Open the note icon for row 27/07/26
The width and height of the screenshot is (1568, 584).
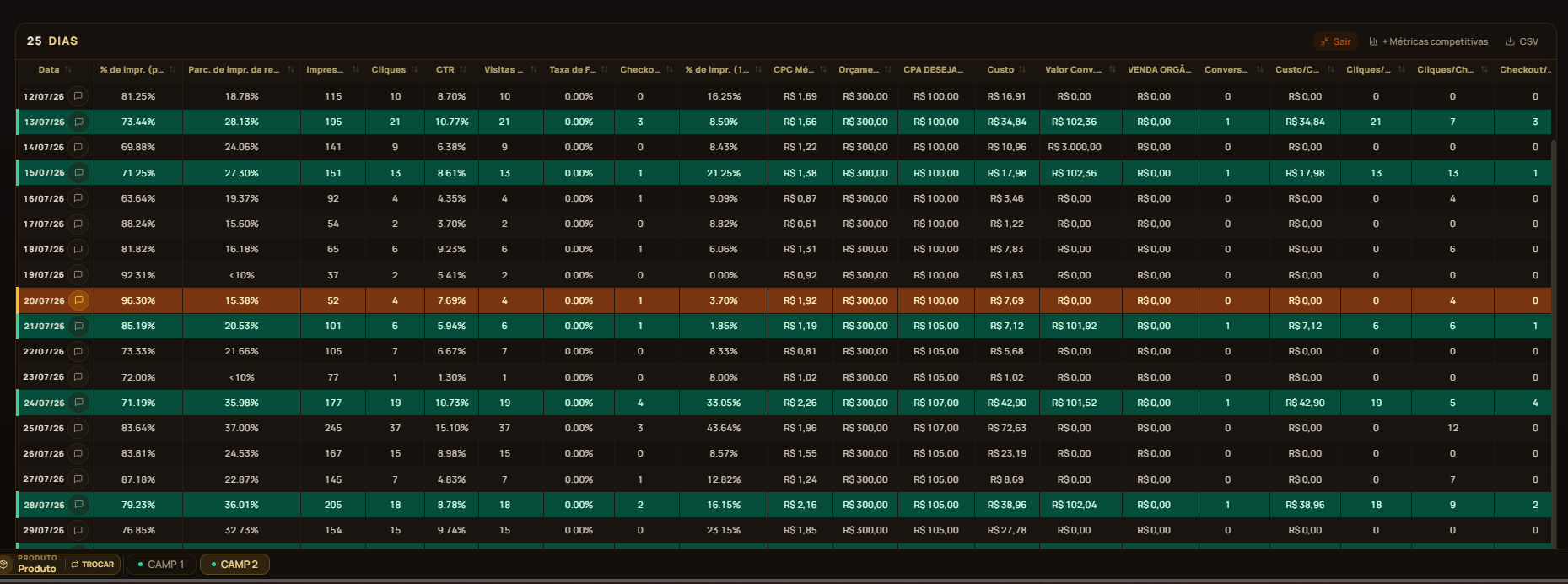(78, 479)
